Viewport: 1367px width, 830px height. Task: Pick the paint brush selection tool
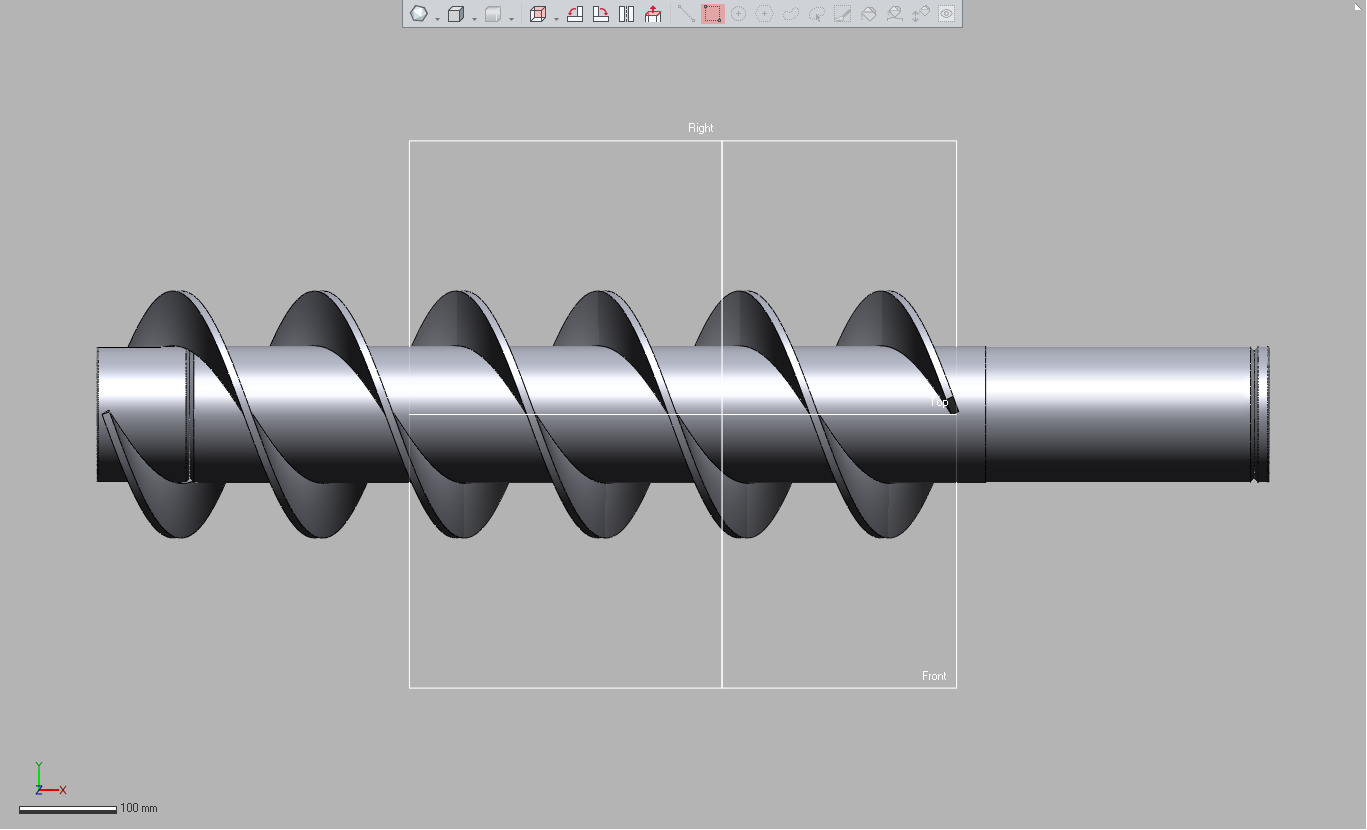tap(842, 14)
